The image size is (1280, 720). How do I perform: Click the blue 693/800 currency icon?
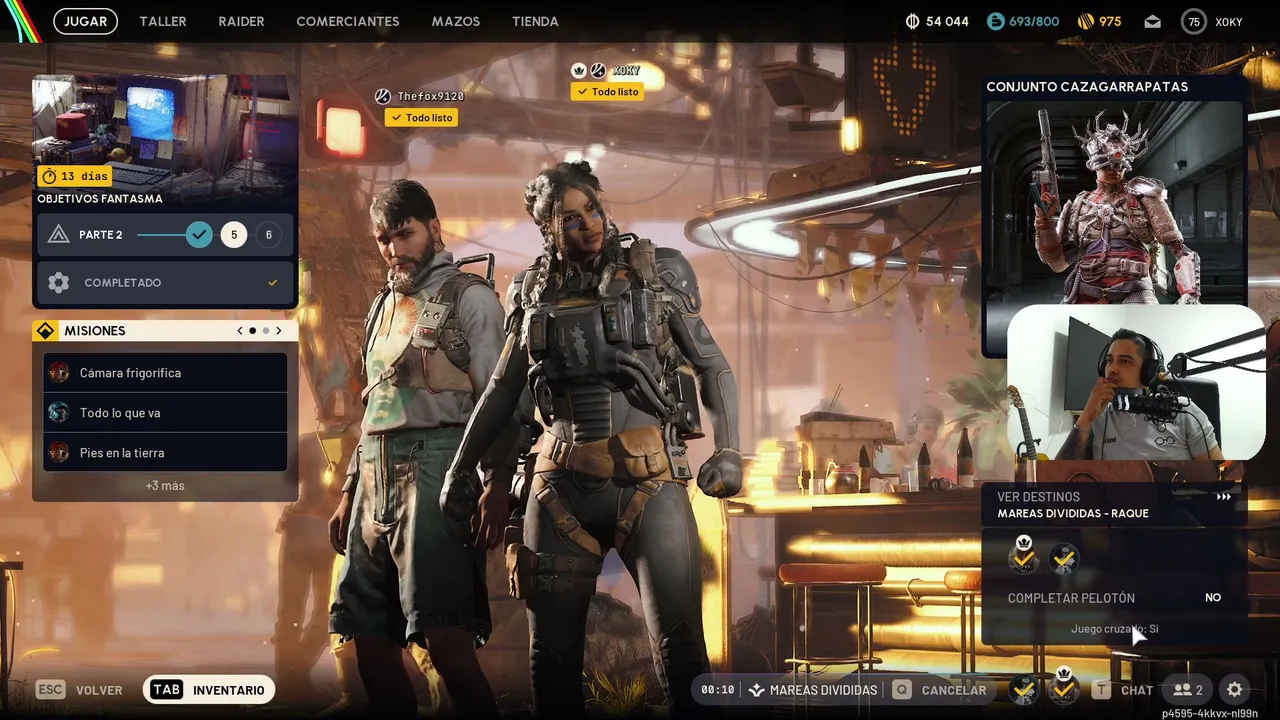pos(995,21)
